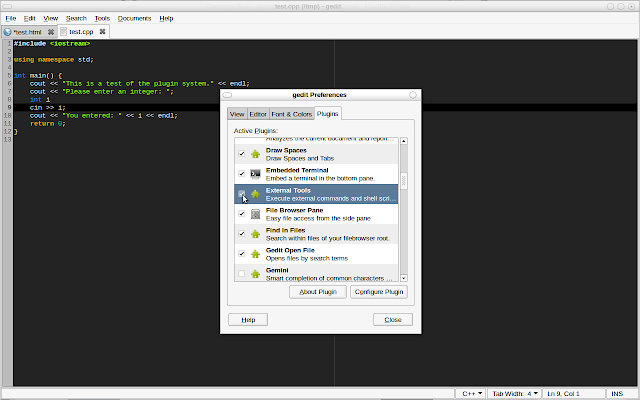Click line number 13 in the editor gutter
The height and width of the screenshot is (400, 640).
point(7,140)
